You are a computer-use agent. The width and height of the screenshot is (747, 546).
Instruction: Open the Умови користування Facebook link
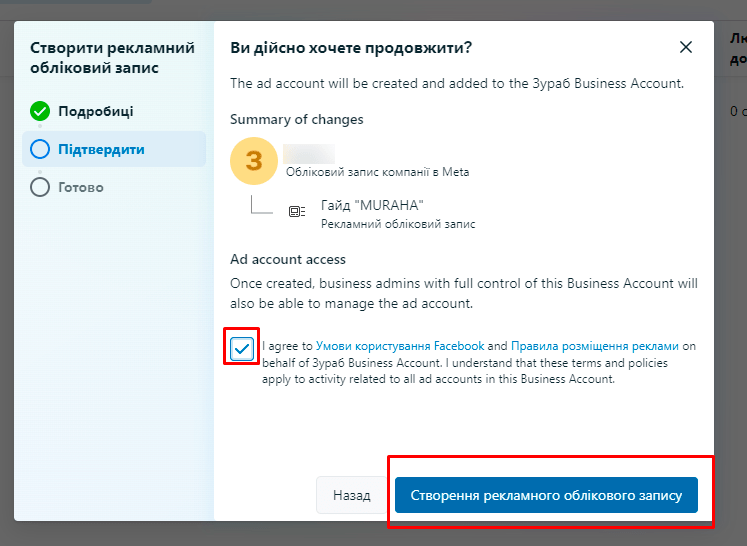[400, 346]
